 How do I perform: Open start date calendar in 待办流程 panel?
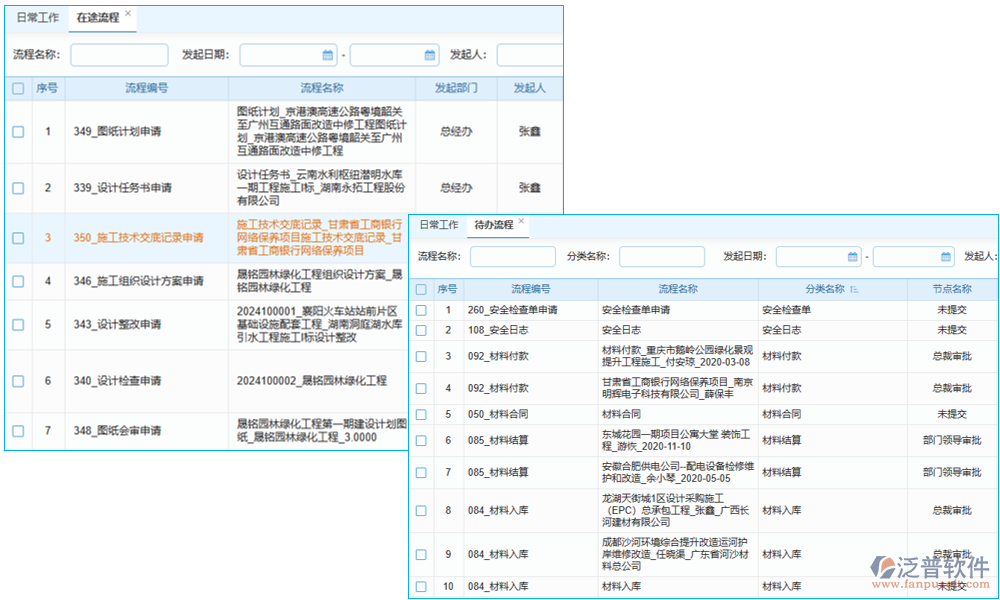(x=853, y=257)
